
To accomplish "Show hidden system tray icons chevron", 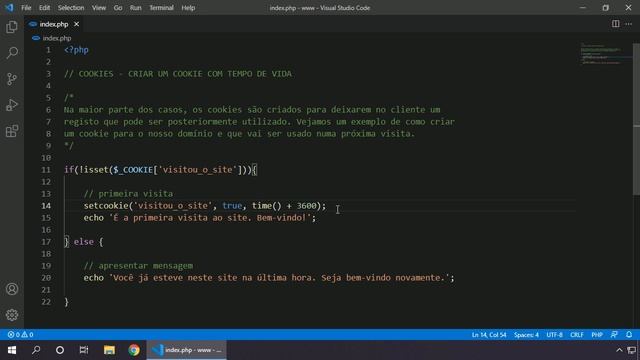I will [x=619, y=350].
